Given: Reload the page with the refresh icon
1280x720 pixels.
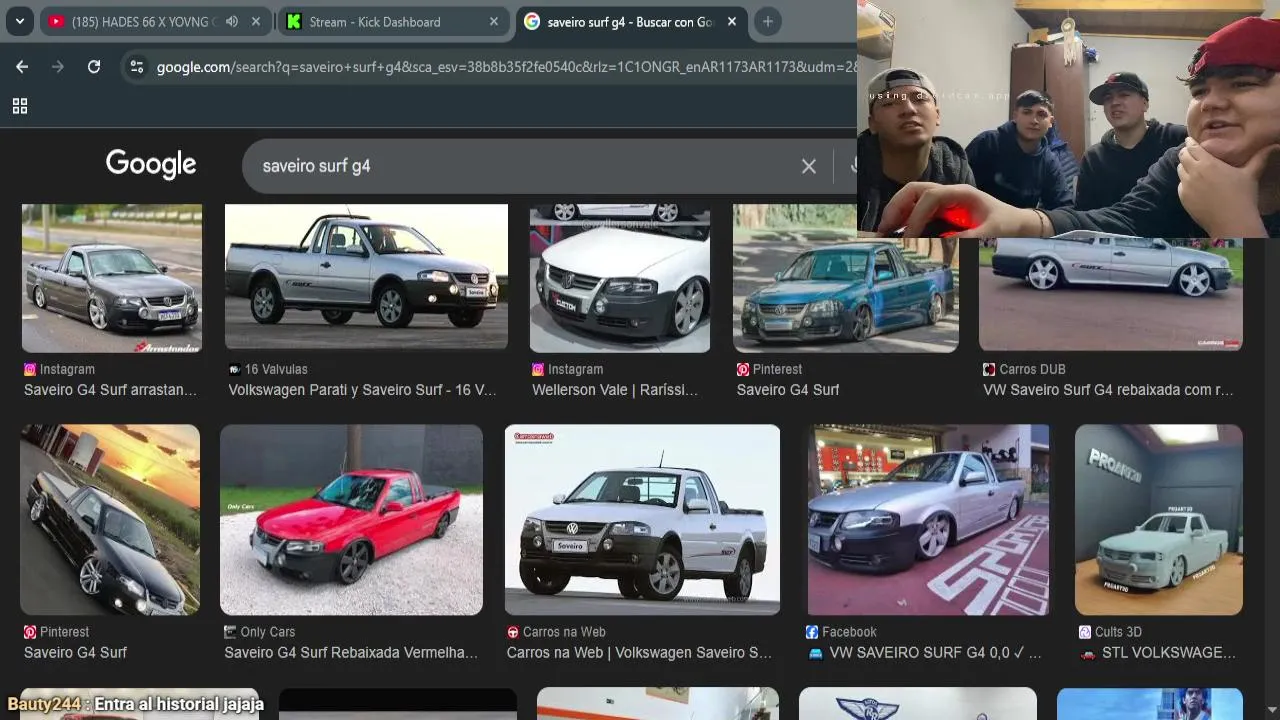Looking at the screenshot, I should click(x=94, y=67).
